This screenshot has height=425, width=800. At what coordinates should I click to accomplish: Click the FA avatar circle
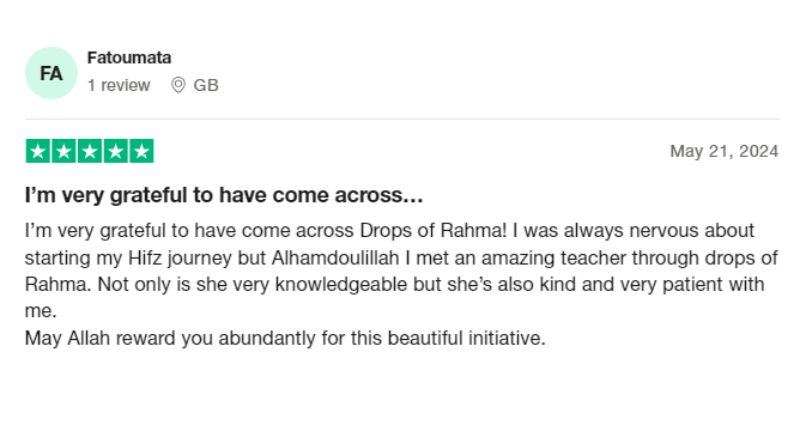click(x=51, y=73)
